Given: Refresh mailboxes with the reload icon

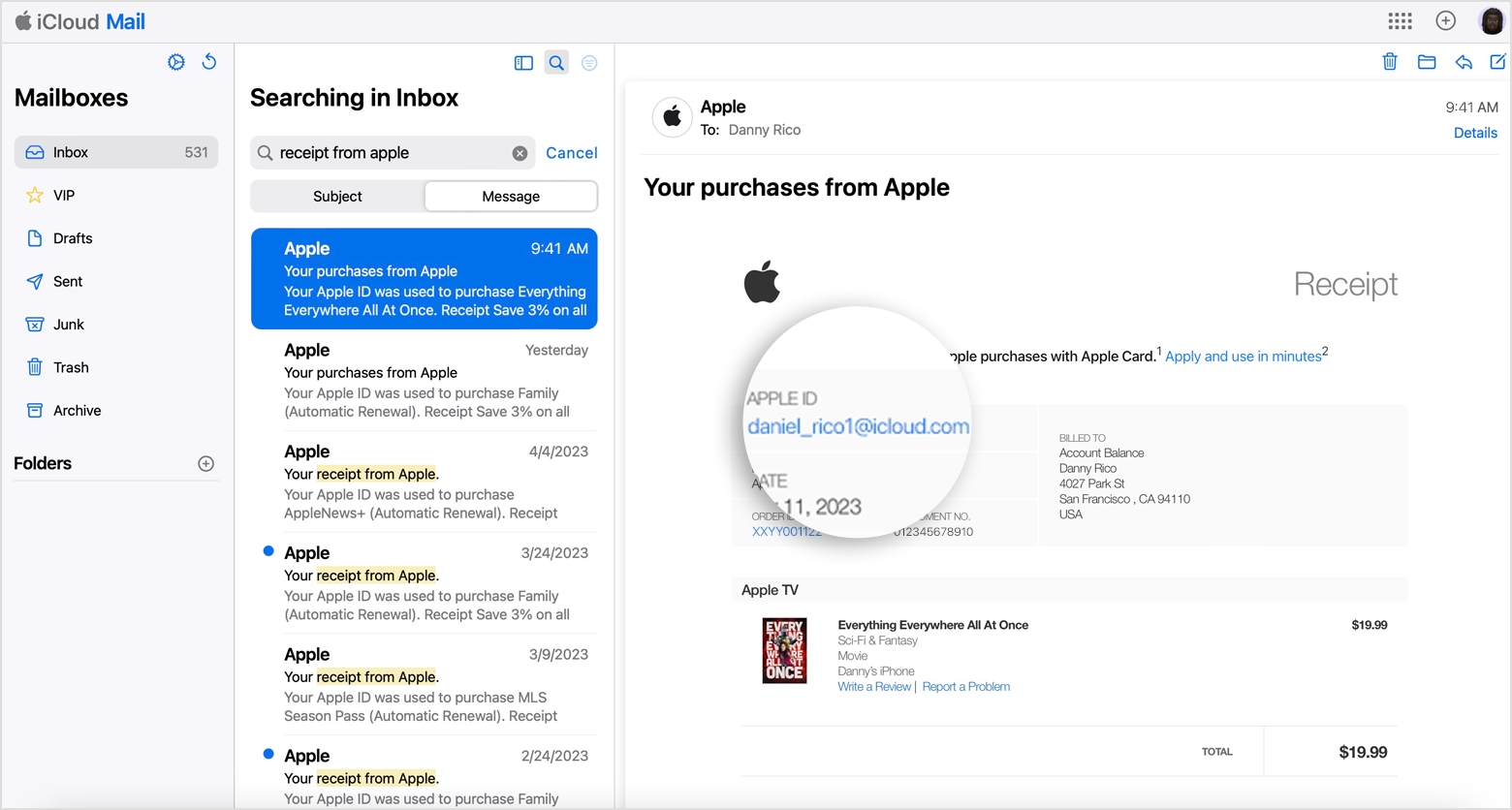Looking at the screenshot, I should tap(208, 62).
